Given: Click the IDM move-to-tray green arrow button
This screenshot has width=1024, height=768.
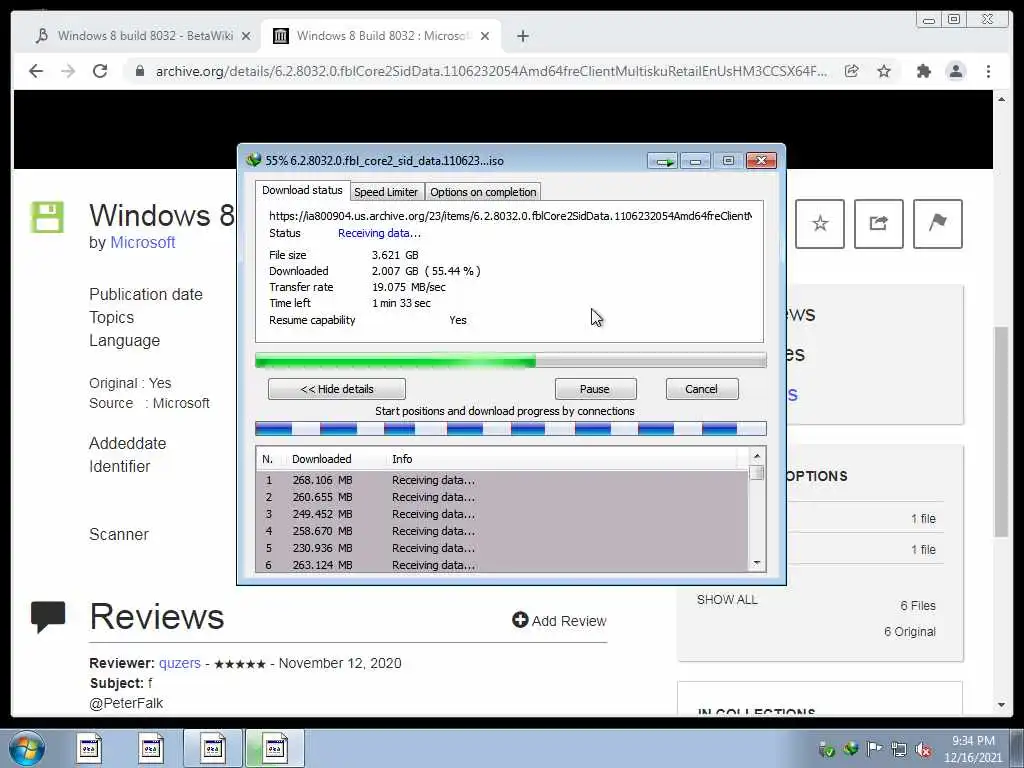Looking at the screenshot, I should [663, 161].
